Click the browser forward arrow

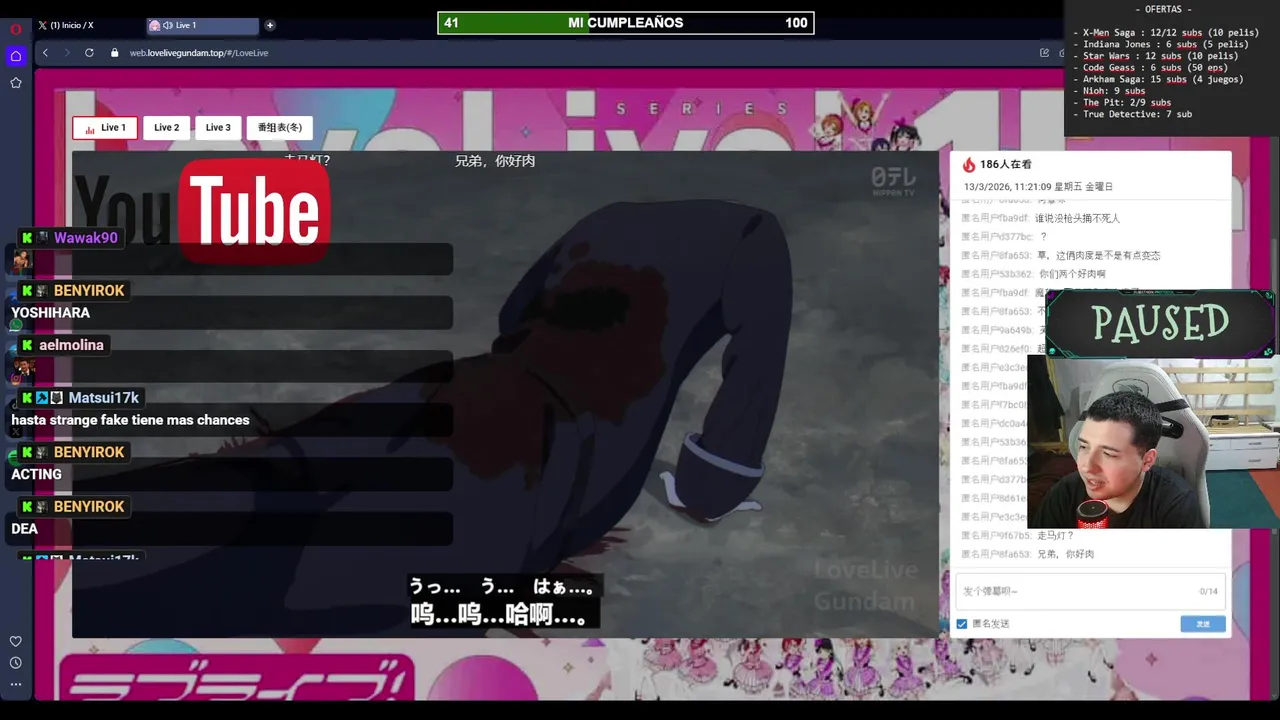coord(66,53)
